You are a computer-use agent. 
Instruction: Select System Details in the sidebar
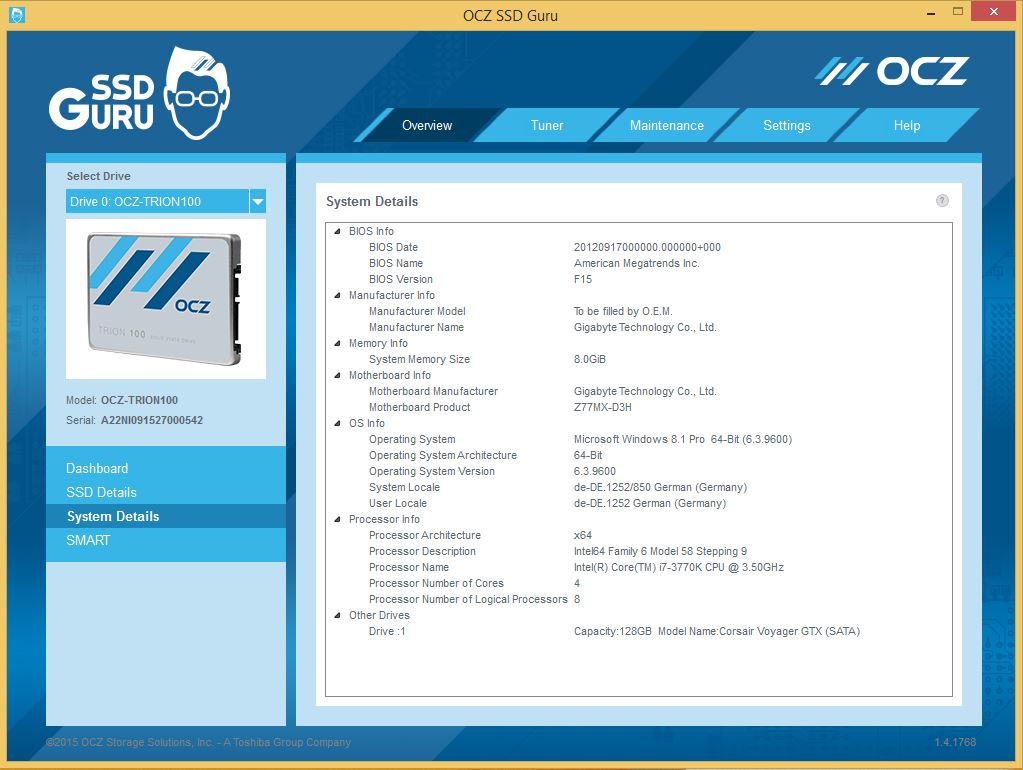pyautogui.click(x=166, y=516)
